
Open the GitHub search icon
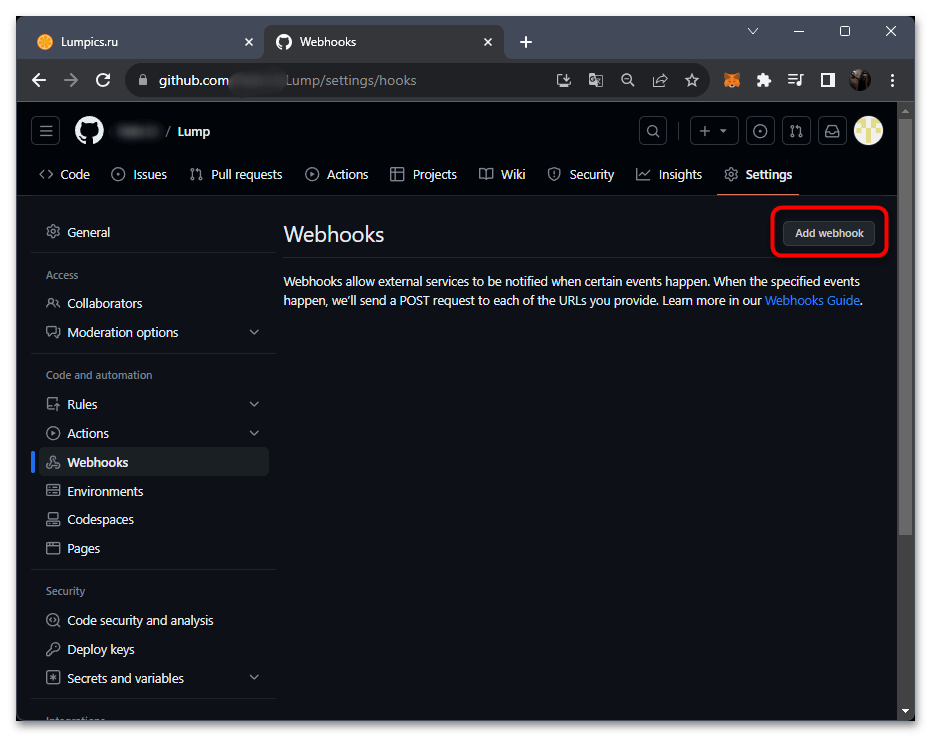653,131
